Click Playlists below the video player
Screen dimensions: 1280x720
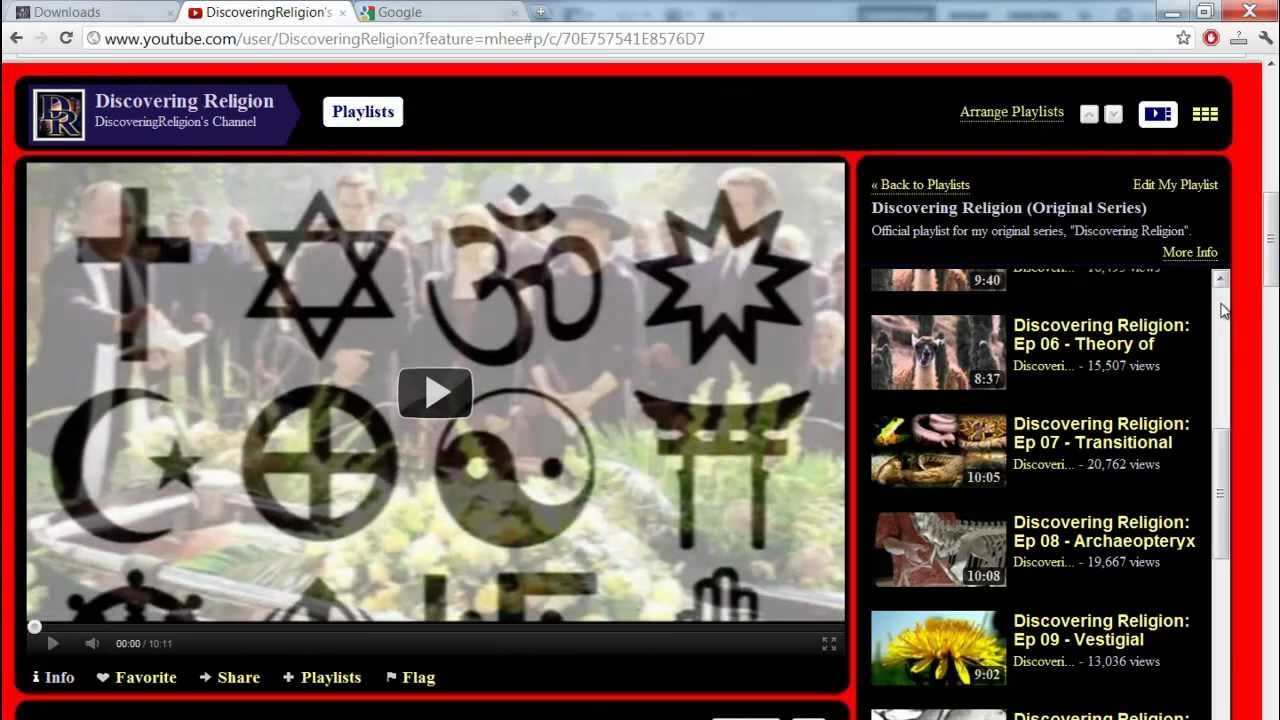322,677
